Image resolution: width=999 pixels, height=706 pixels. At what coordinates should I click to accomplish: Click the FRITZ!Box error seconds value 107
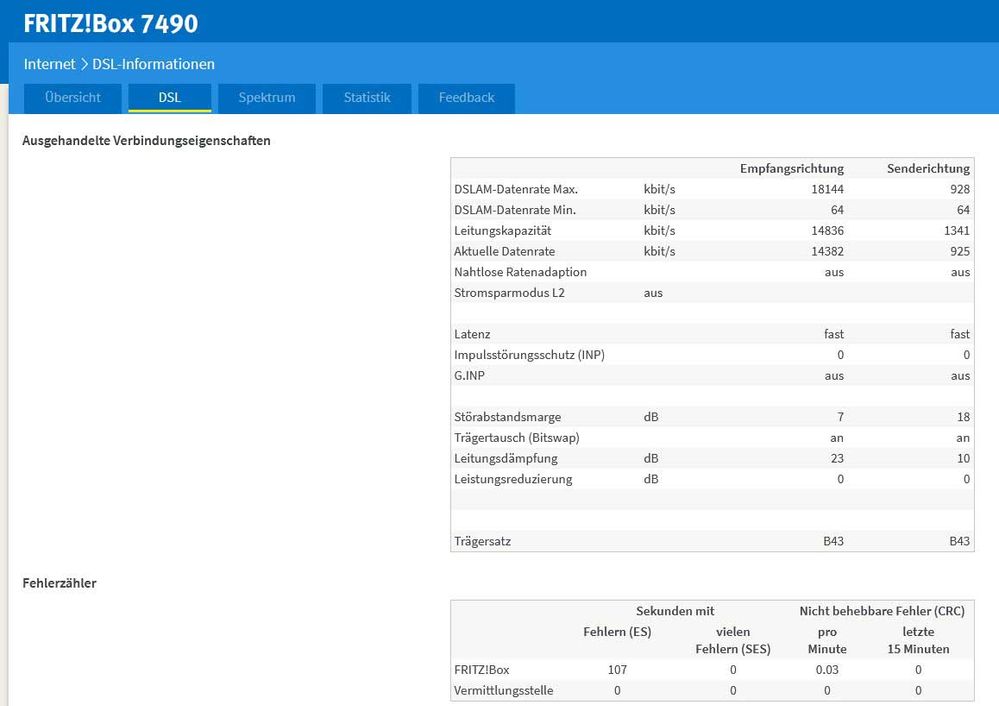[x=616, y=670]
